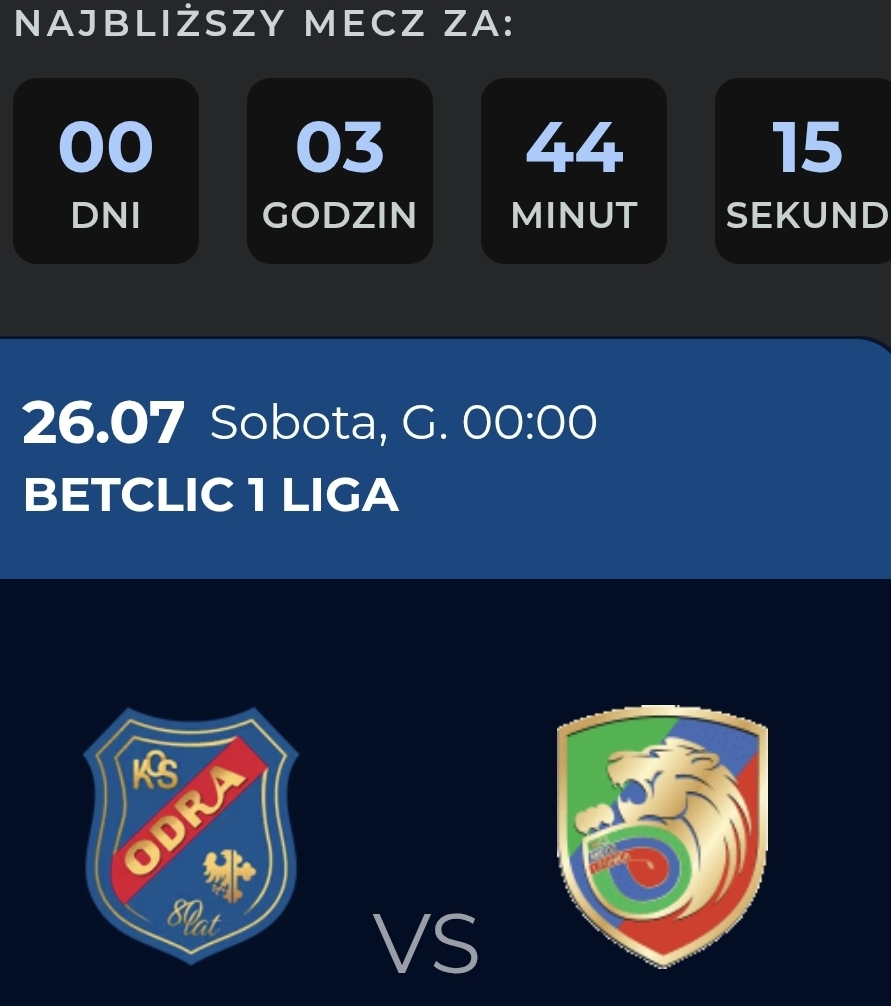
Task: Select the "00" days countdown number
Action: coord(106,148)
